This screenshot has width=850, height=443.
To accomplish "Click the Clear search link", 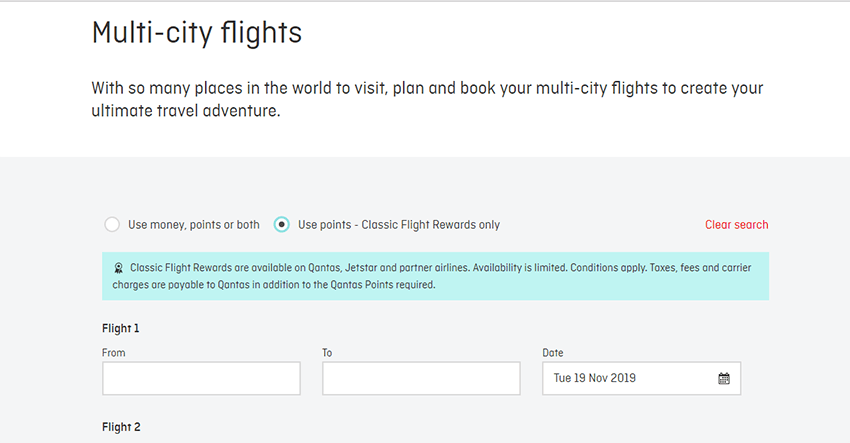I will (x=736, y=225).
